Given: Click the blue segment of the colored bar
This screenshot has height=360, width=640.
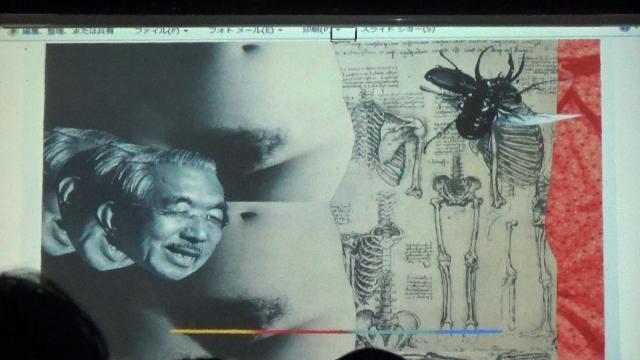Looking at the screenshot, I should pos(469,332).
